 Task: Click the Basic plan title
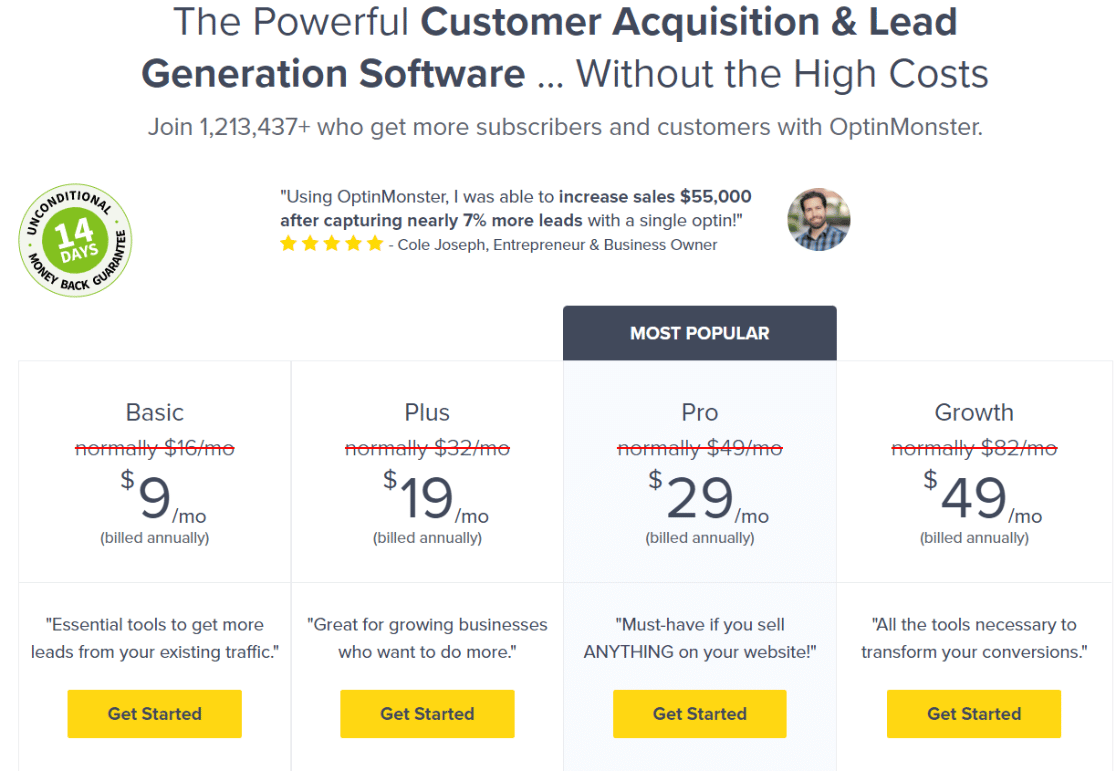point(154,412)
